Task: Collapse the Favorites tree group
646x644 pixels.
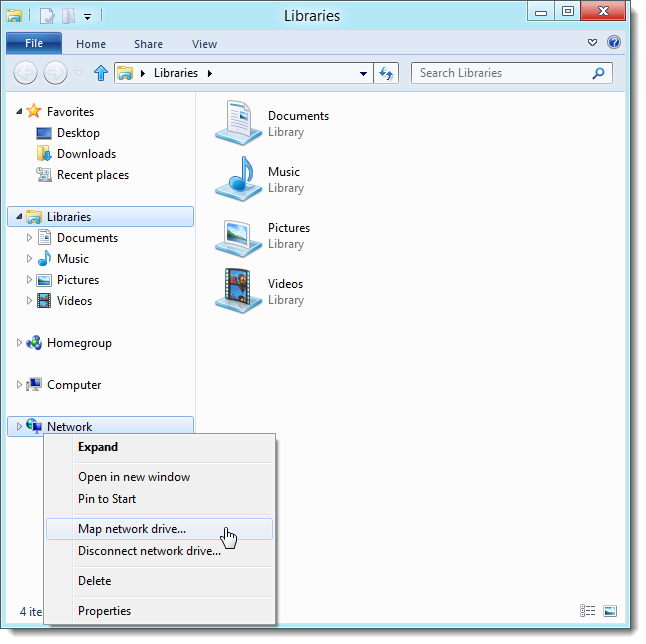Action: click(x=19, y=111)
